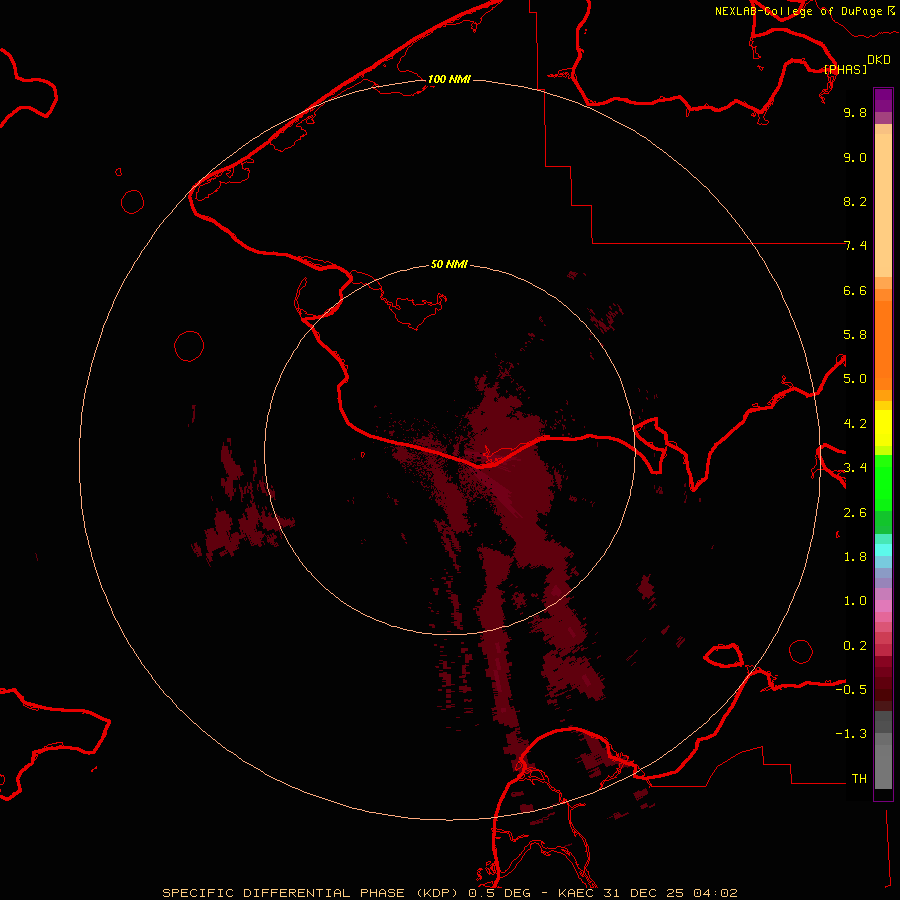Screen dimensions: 900x900
Task: Click the '50 NMI' range ring label
Action: (x=449, y=264)
